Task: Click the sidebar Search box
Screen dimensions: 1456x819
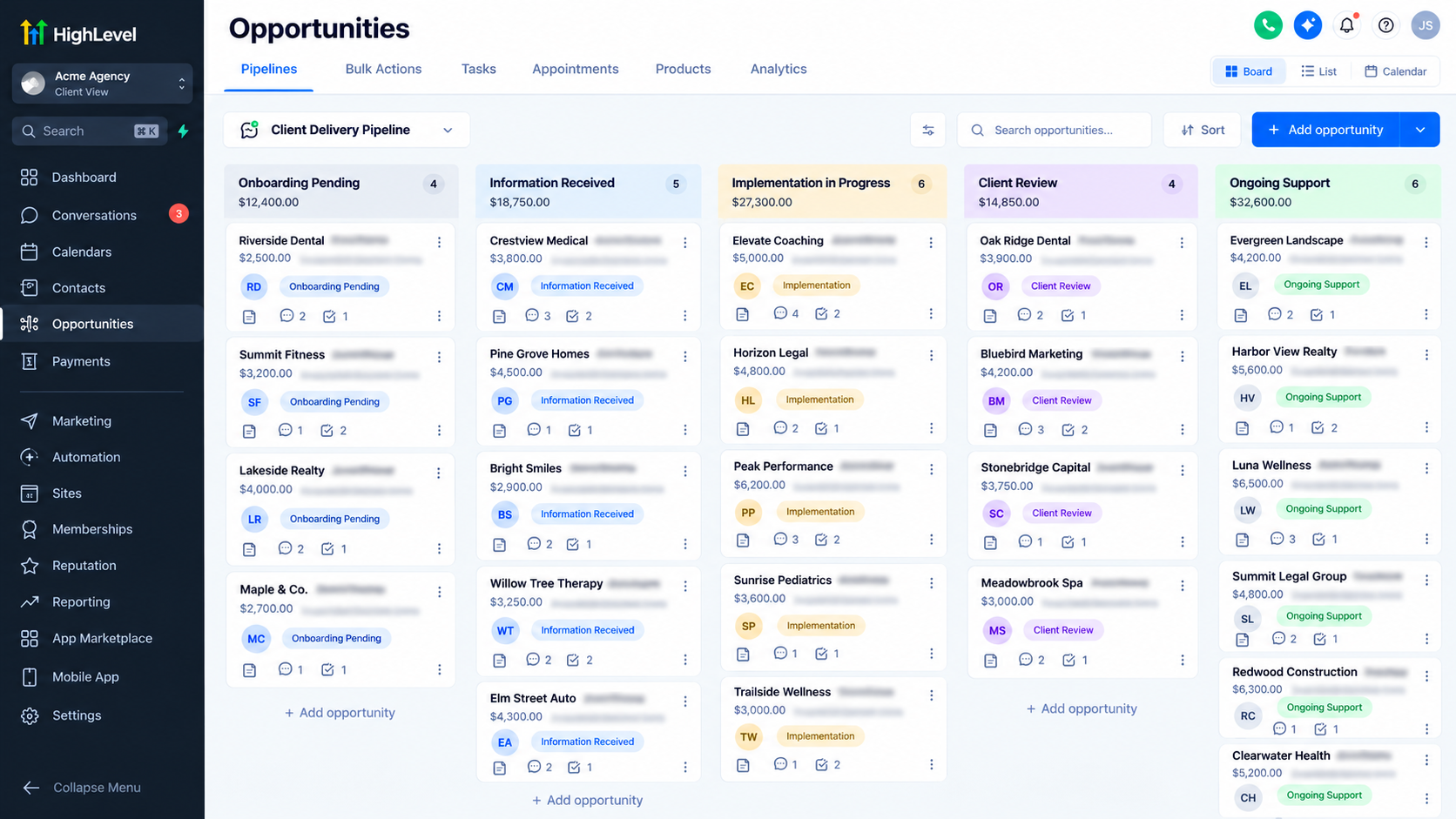Action: (90, 131)
